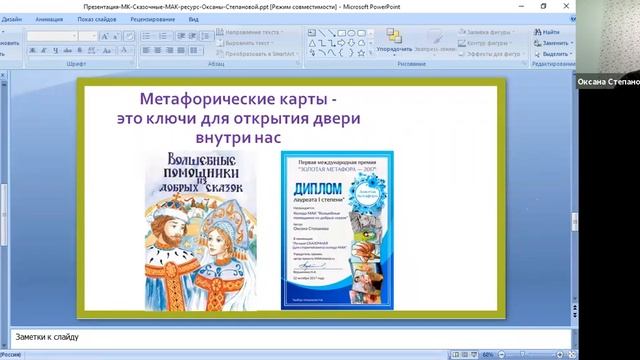Viewport: 640px width, 360px height.
Task: Open the Рецензирование ribbon tab
Action: [152, 19]
